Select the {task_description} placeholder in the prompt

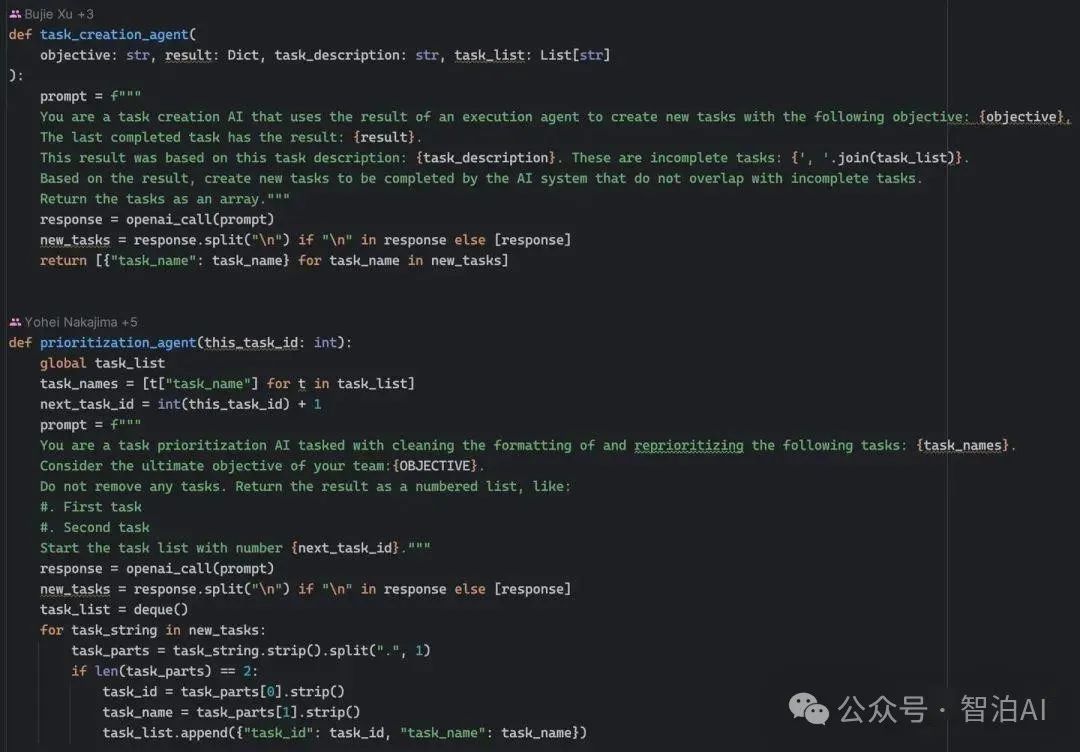[487, 158]
